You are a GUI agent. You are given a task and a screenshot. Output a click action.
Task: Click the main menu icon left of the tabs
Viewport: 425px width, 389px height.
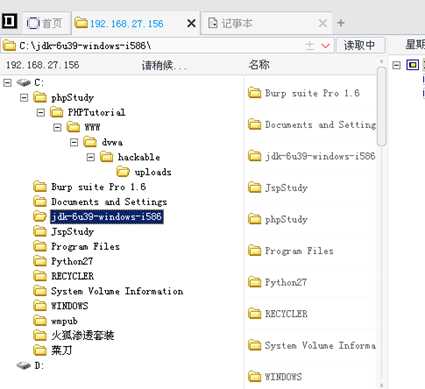click(9, 22)
